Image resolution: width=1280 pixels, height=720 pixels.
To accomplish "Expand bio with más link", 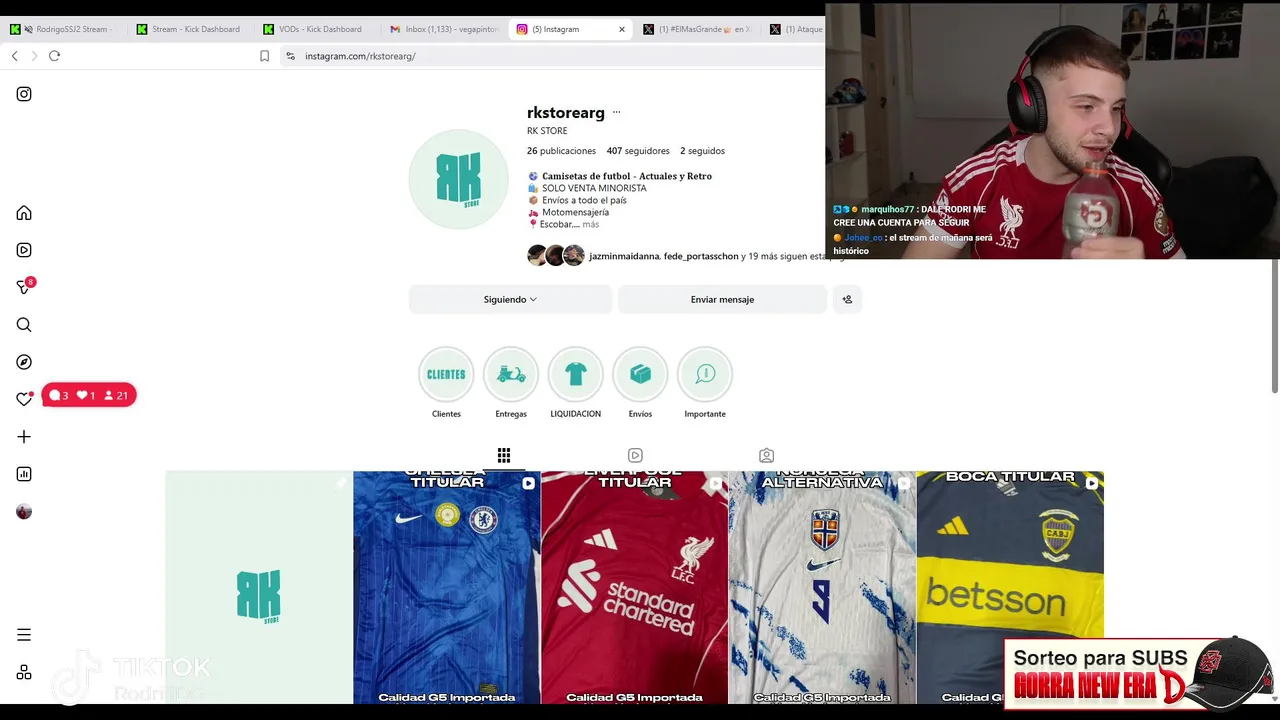I will [590, 224].
